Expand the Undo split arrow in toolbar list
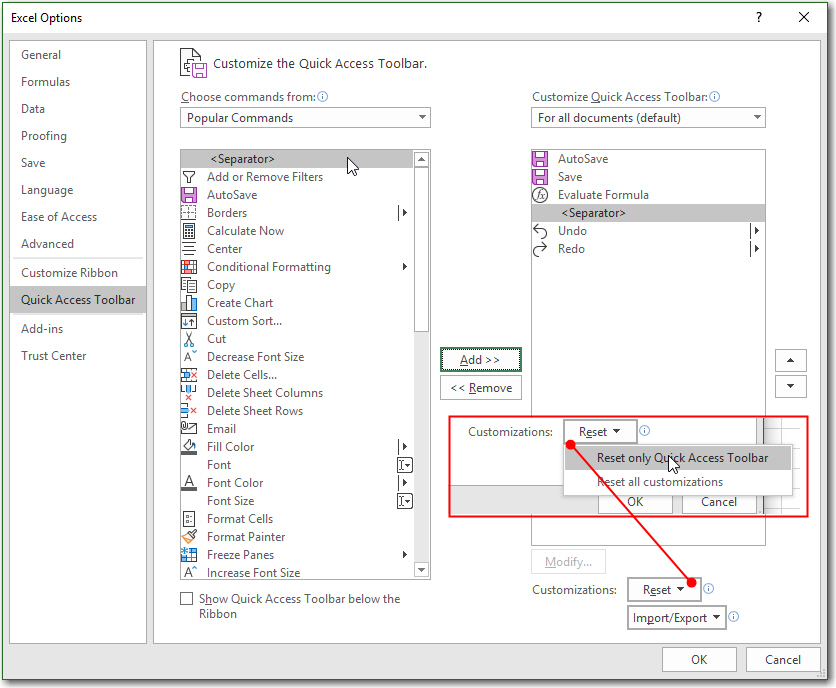 (x=755, y=231)
